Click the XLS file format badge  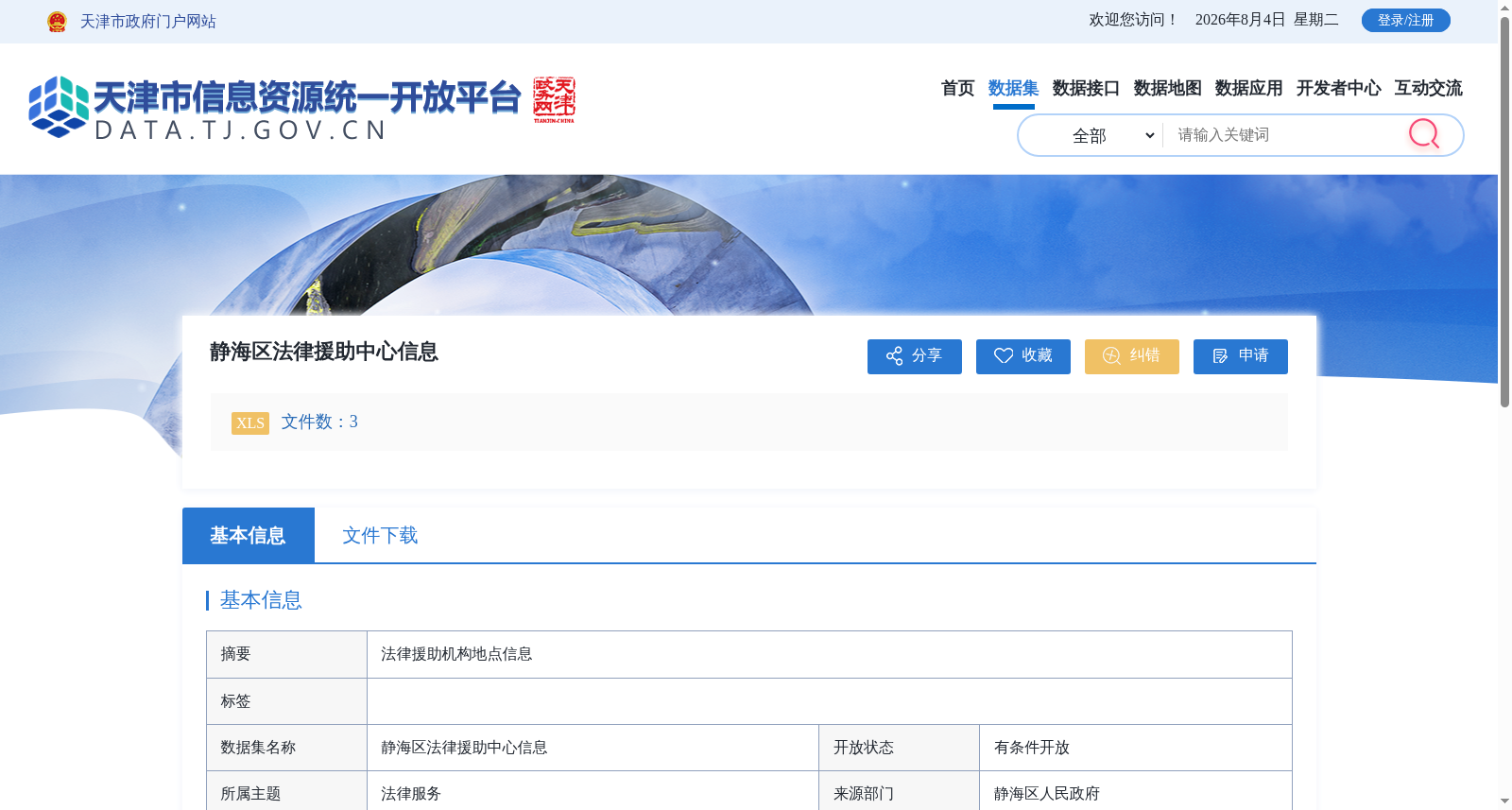tap(250, 422)
